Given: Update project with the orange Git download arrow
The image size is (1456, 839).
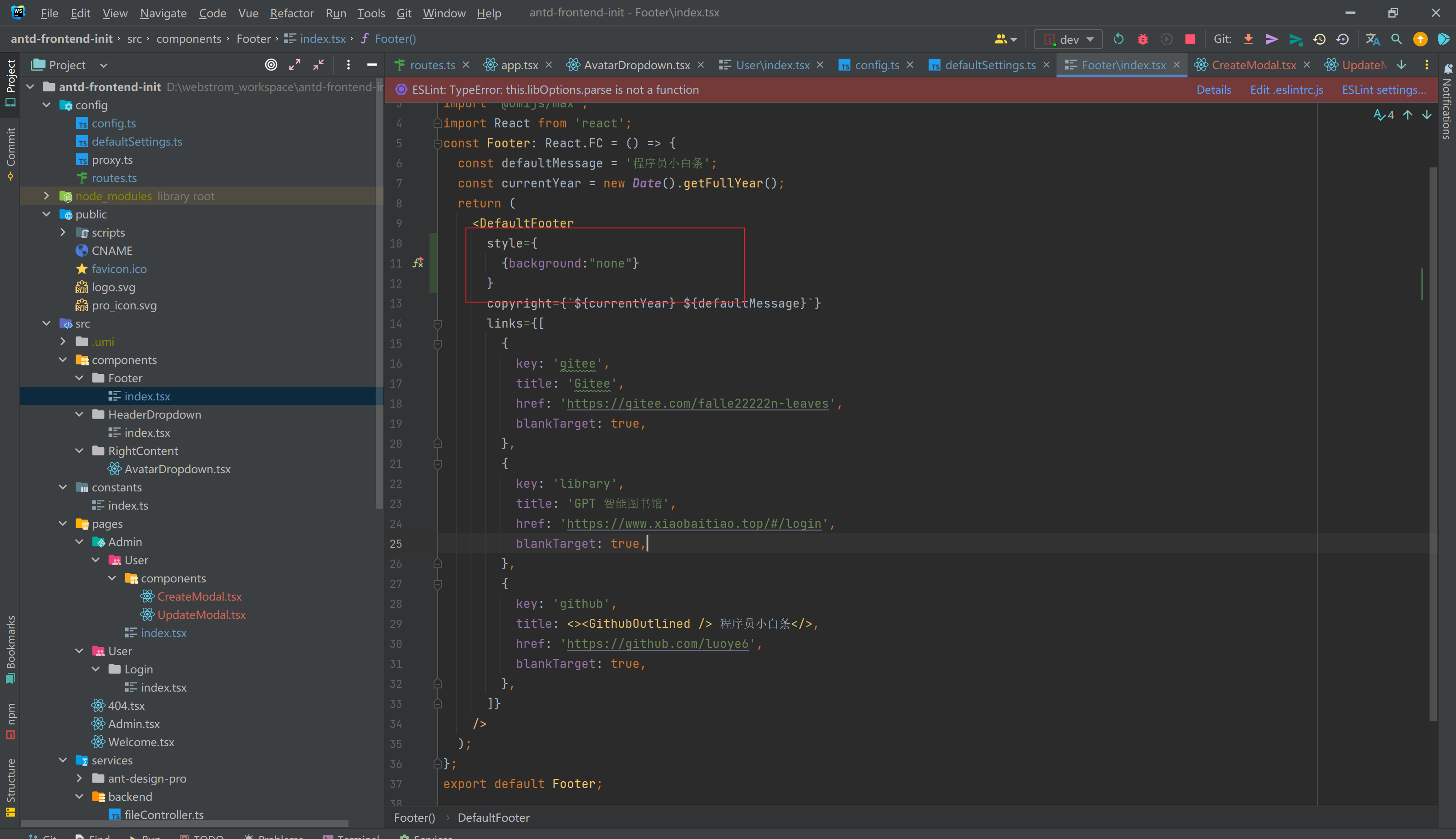Looking at the screenshot, I should pos(1248,39).
